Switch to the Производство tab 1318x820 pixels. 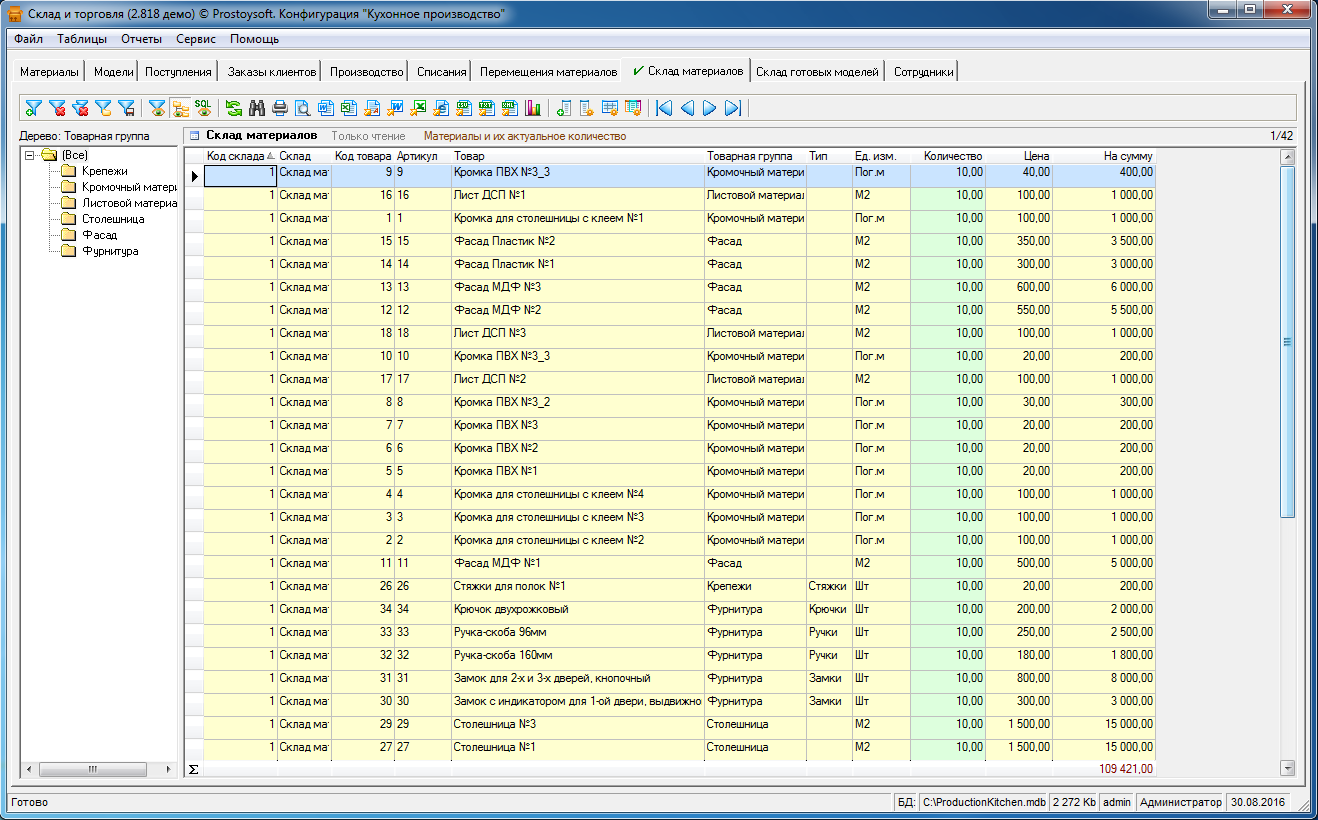(x=366, y=72)
